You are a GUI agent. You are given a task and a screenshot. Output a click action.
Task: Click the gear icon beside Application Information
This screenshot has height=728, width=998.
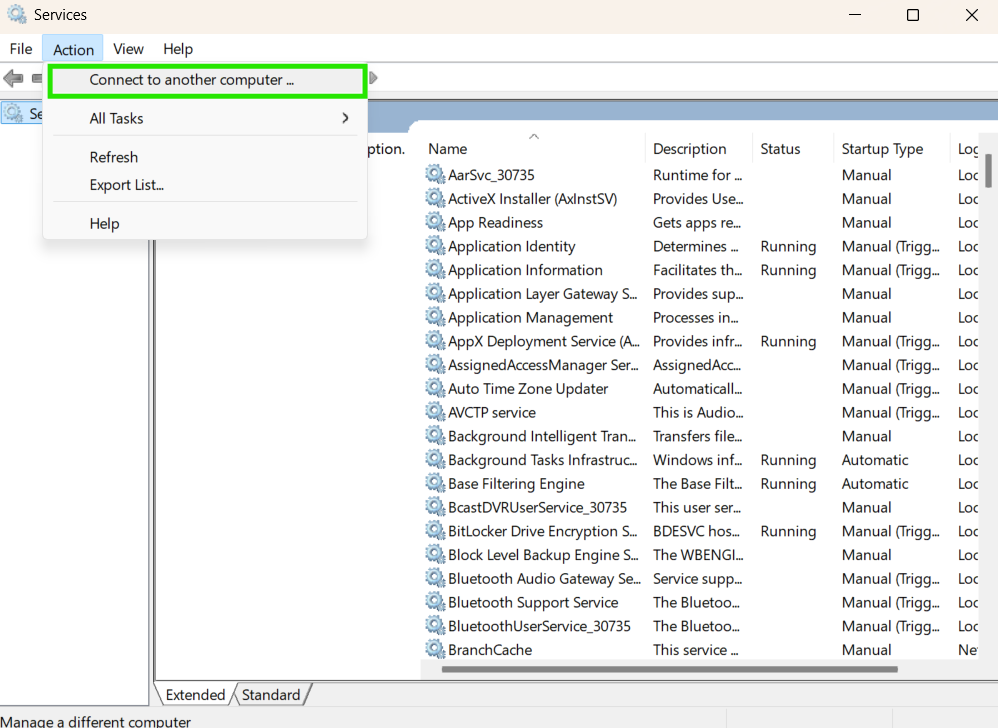[x=435, y=269]
